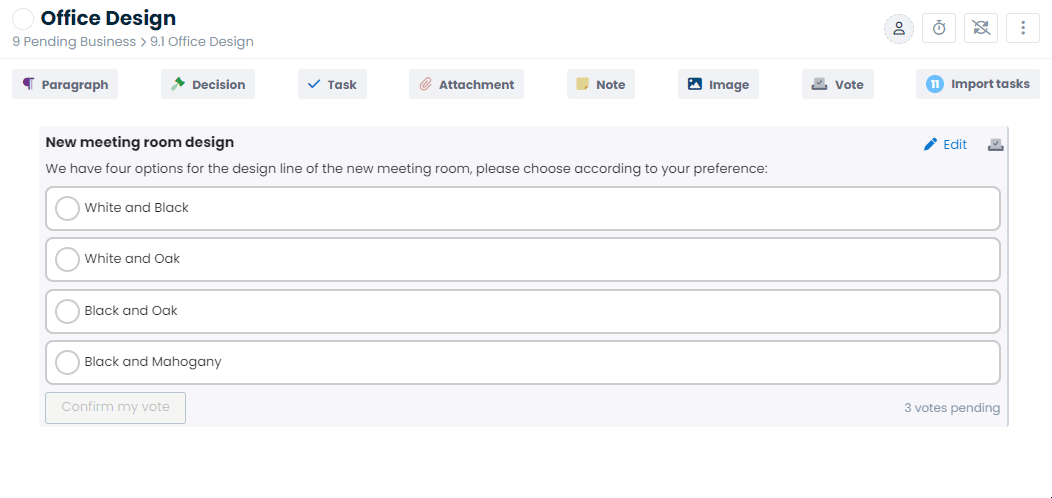Toggle the completion circle next to Office Design
The height and width of the screenshot is (498, 1052).
[23, 19]
